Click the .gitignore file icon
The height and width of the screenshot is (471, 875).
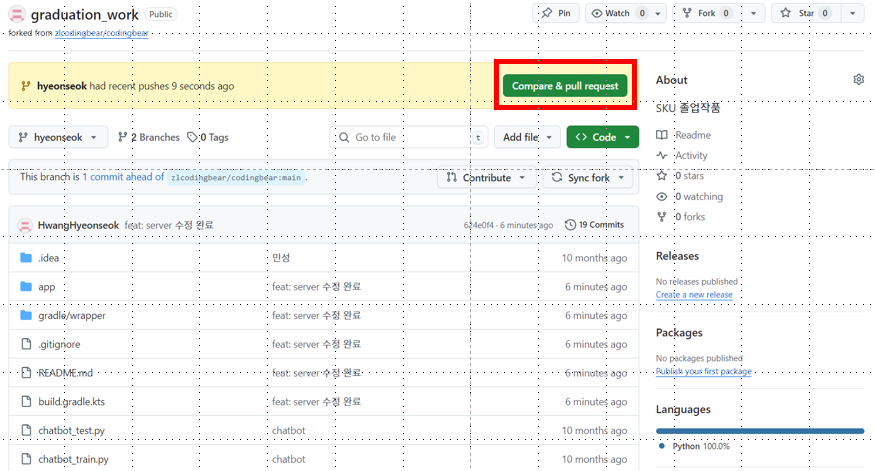[26, 344]
